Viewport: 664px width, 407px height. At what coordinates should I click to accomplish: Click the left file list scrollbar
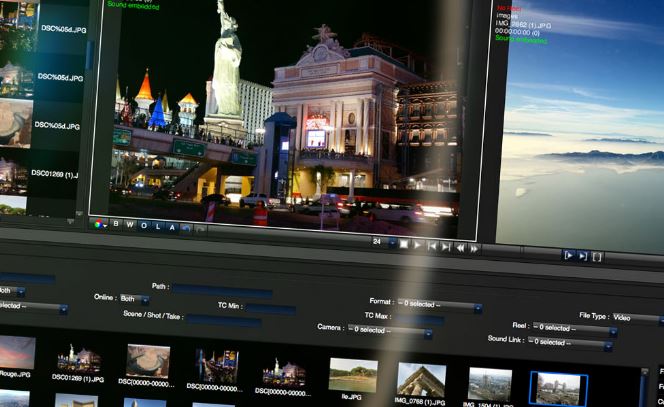[89, 55]
